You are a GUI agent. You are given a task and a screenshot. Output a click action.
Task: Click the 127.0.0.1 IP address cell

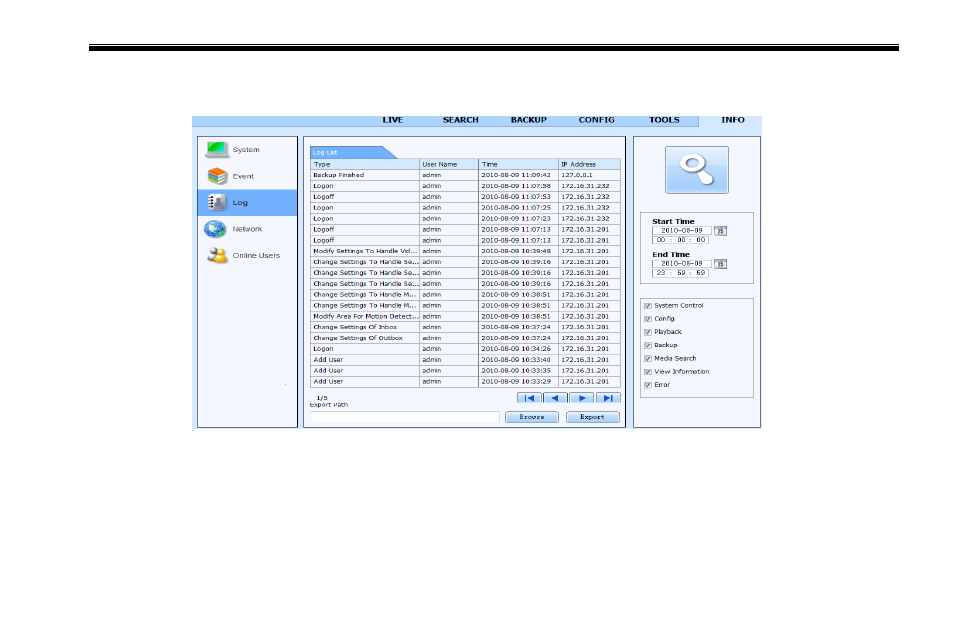click(590, 175)
